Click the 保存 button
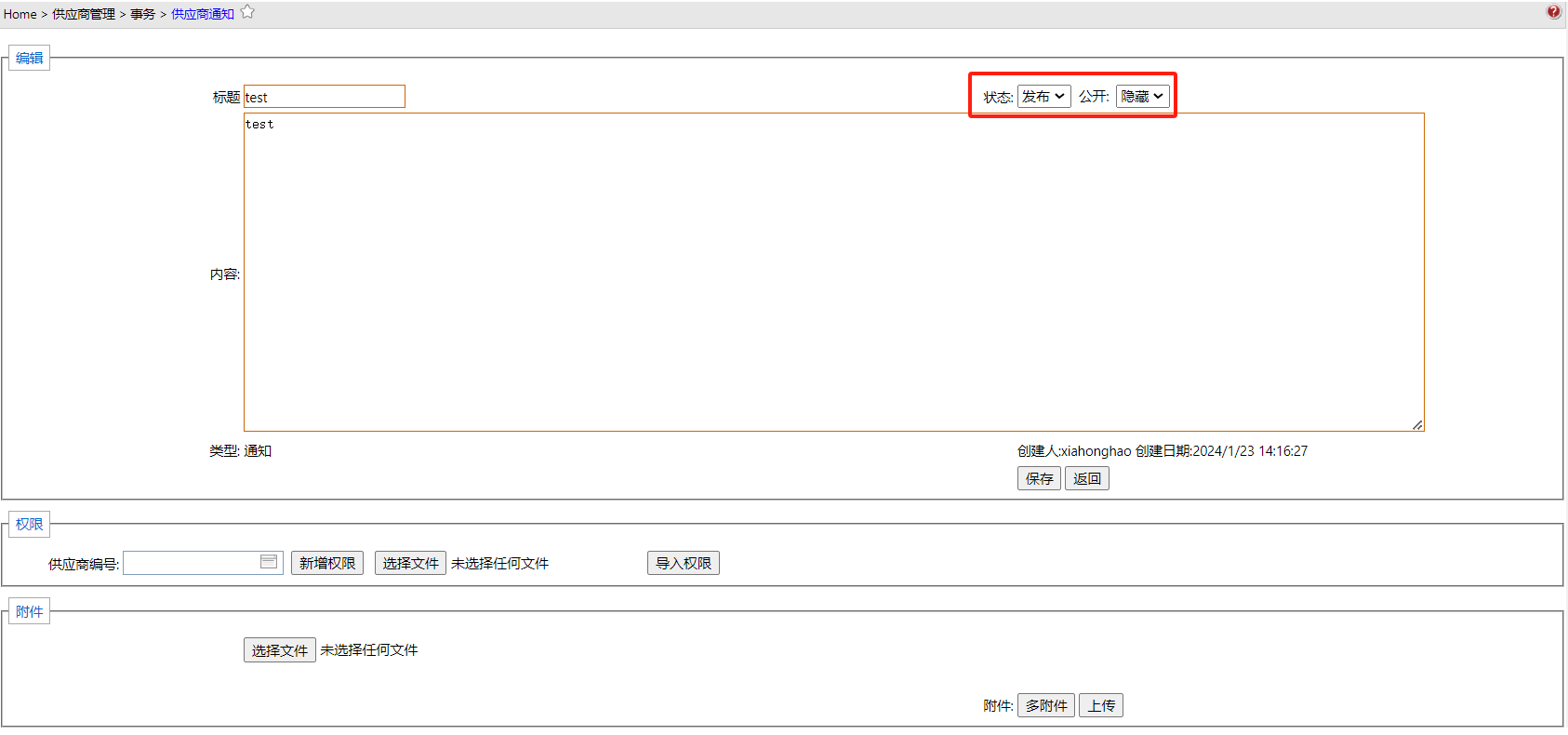This screenshot has height=735, width=1568. pos(1039,478)
